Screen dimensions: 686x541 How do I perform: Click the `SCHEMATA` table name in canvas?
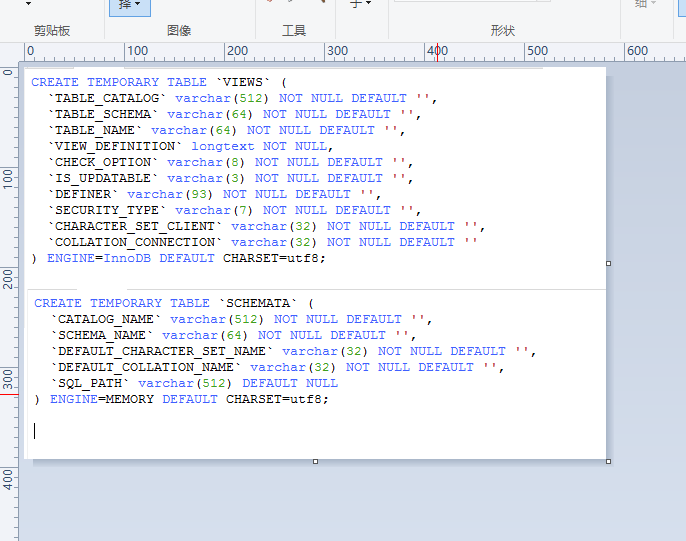(258, 303)
